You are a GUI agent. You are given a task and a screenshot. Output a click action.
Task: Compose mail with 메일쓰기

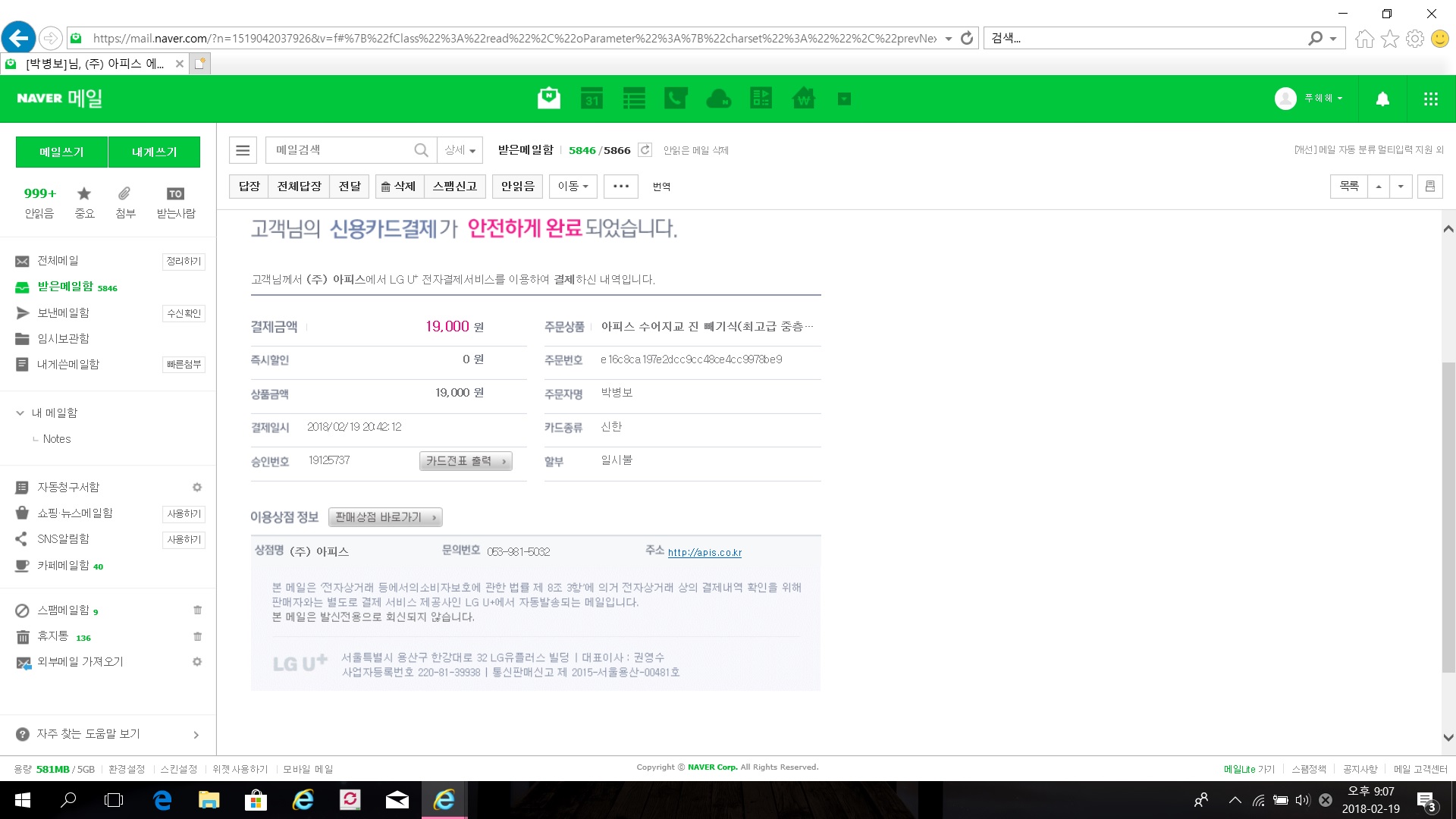[x=61, y=152]
